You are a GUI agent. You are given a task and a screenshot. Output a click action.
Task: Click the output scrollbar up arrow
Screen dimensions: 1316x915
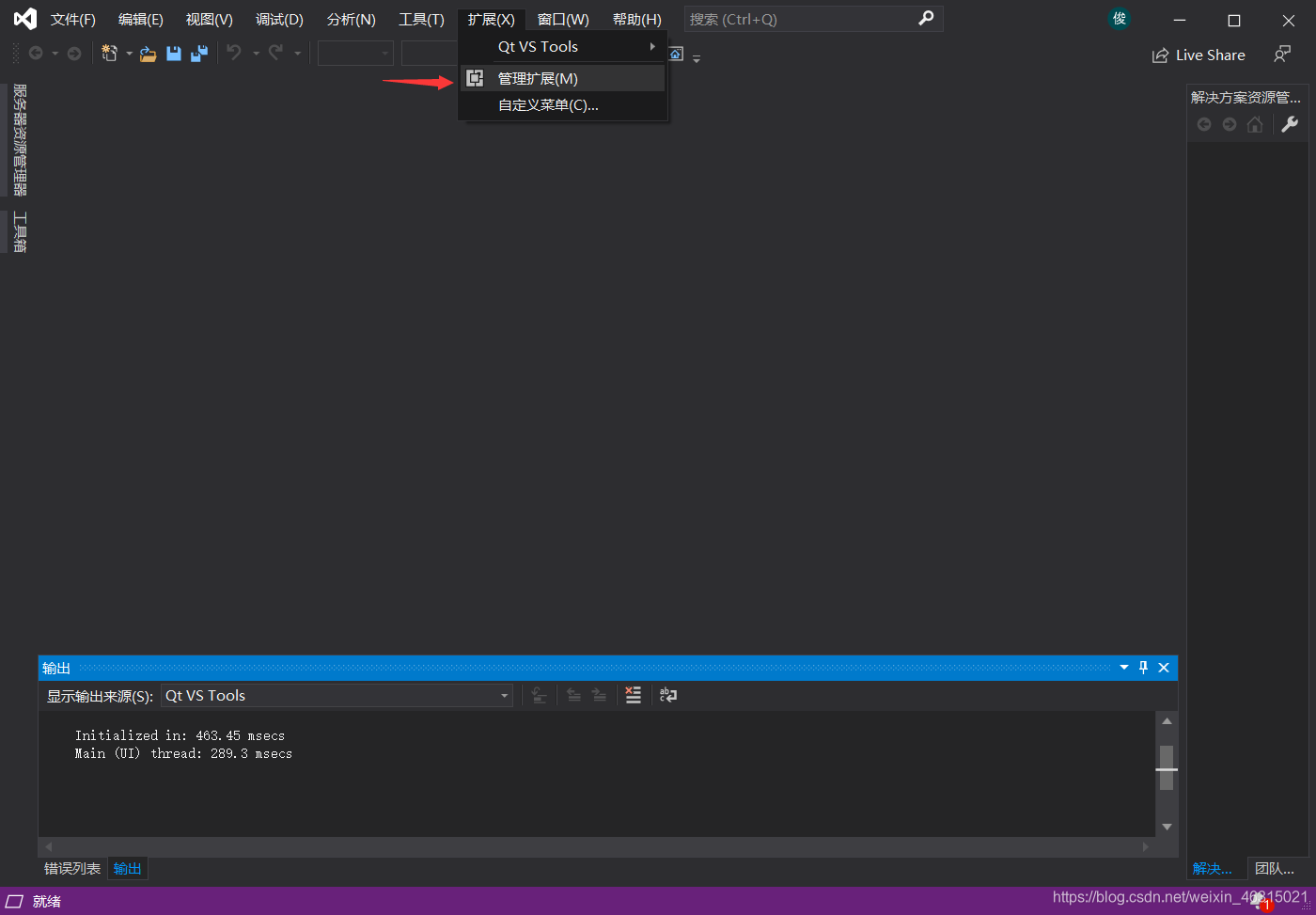(1167, 721)
